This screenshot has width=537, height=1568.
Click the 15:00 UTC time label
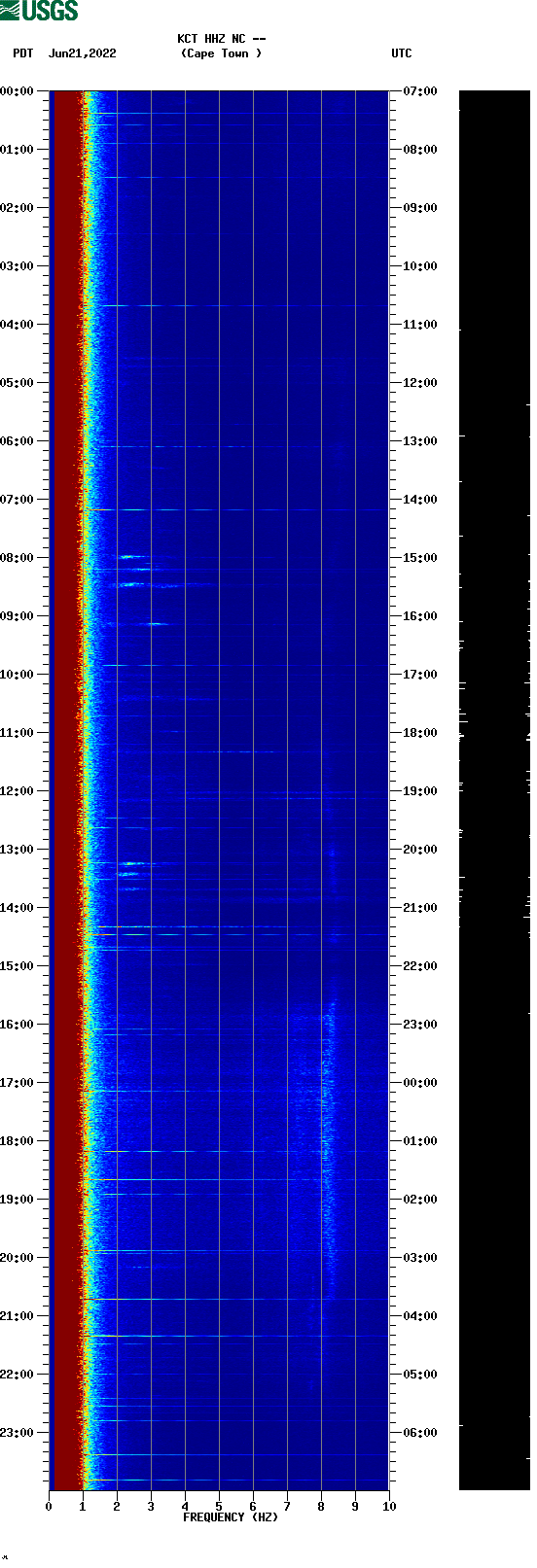pos(420,558)
